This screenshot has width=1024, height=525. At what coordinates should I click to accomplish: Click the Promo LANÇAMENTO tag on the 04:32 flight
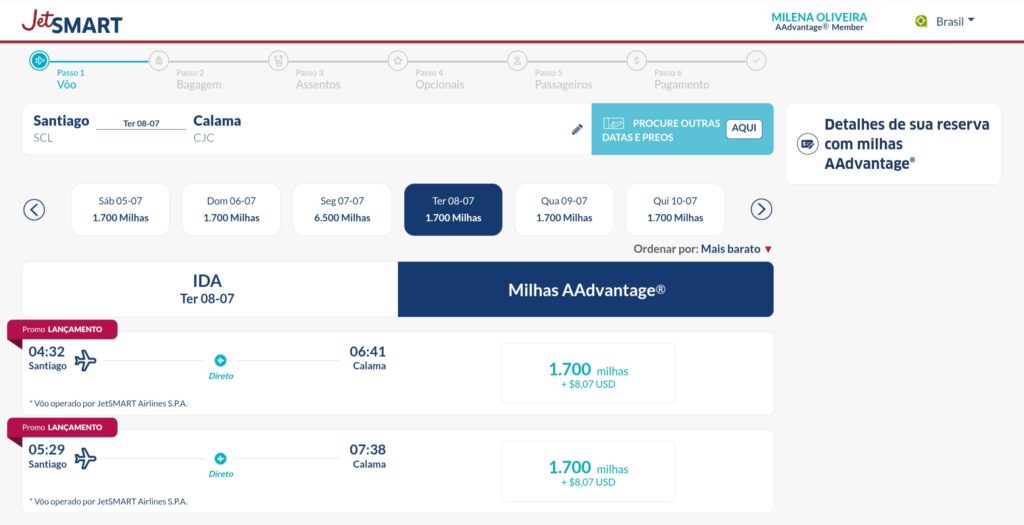click(x=63, y=330)
